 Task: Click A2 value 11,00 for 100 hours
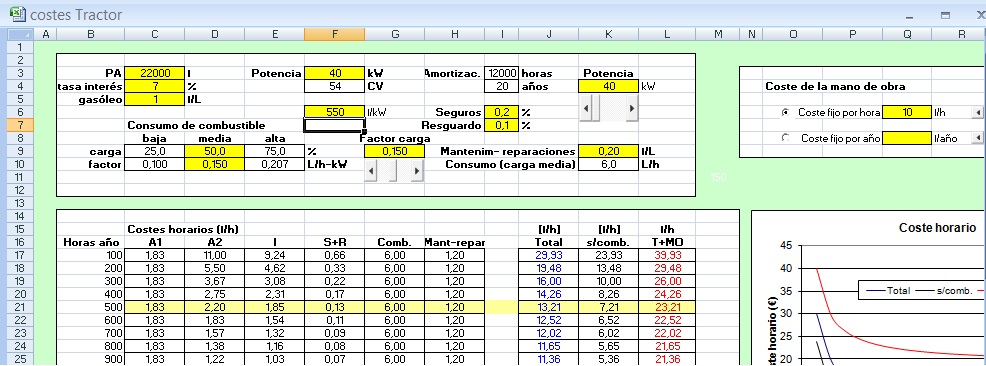tap(214, 255)
